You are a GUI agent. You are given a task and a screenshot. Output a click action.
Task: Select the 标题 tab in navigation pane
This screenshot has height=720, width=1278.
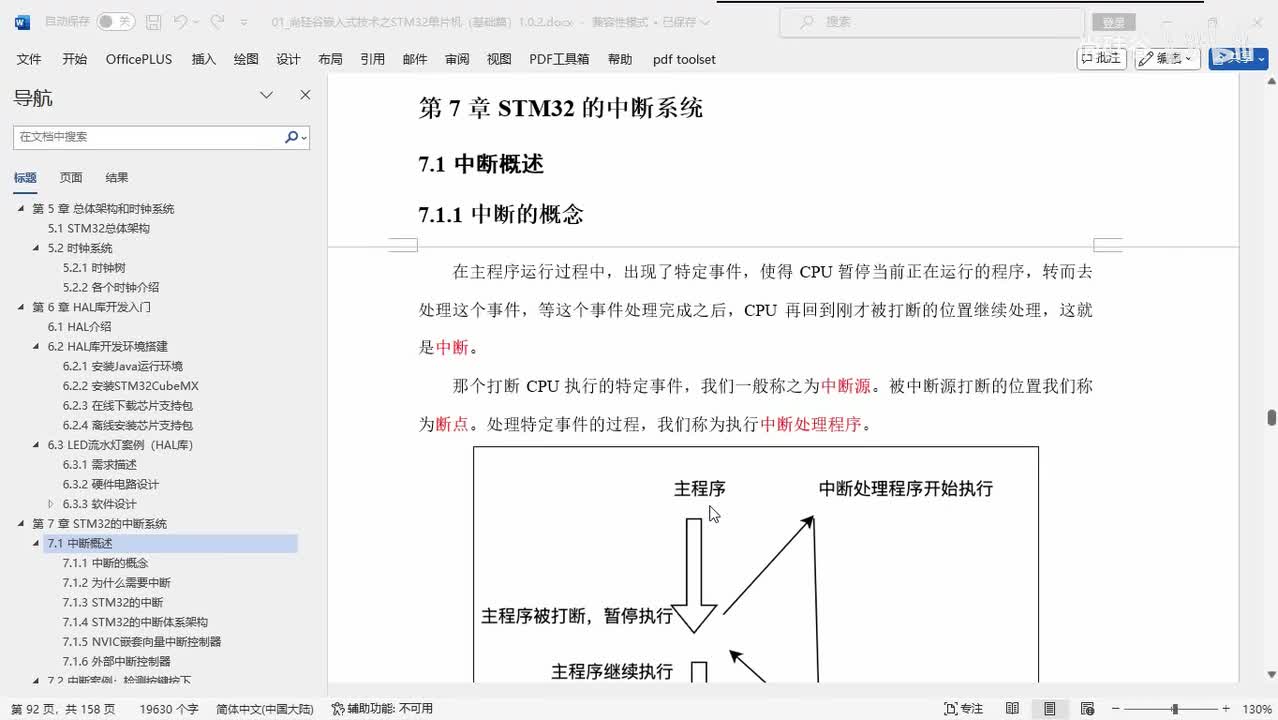[x=25, y=178]
